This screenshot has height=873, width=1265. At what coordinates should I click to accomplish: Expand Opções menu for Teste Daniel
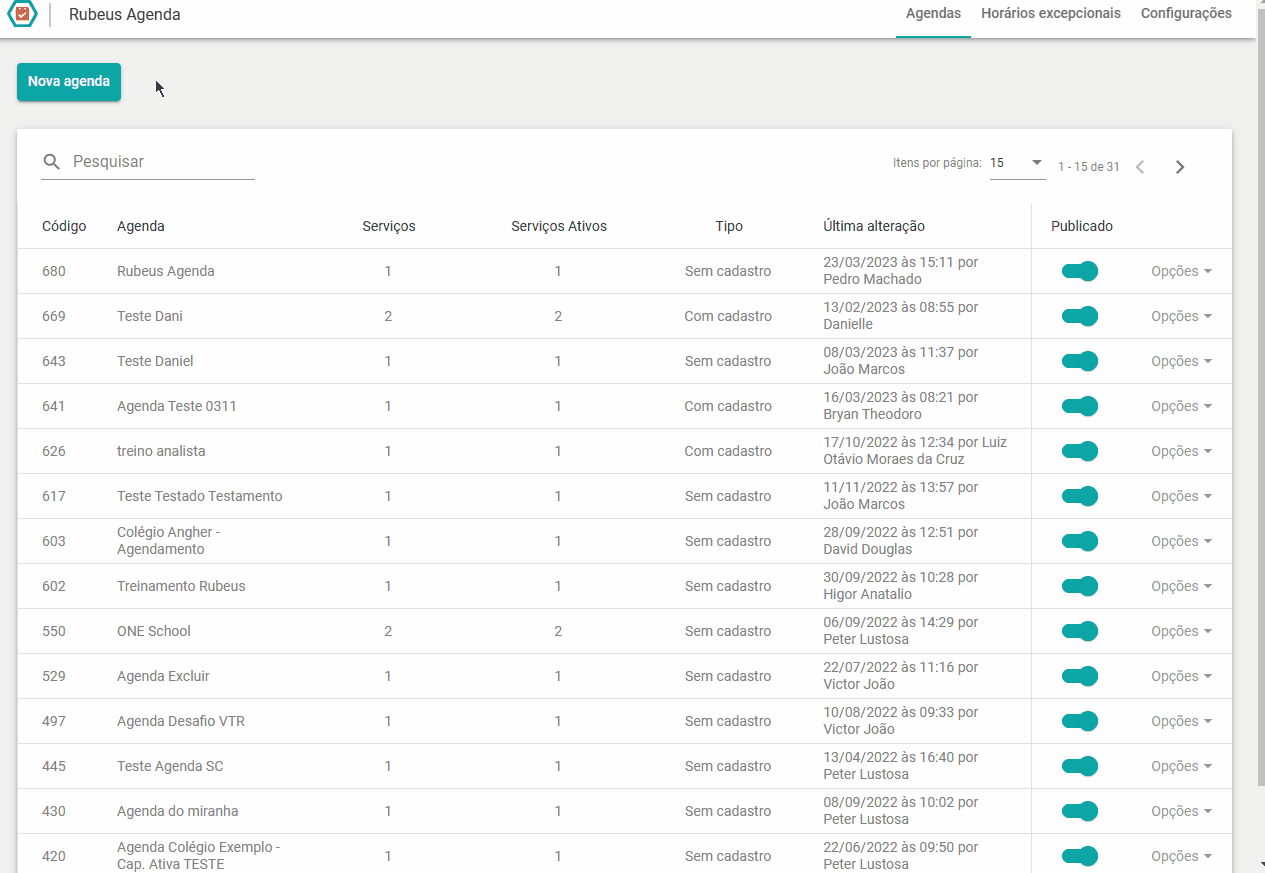[x=1181, y=361]
